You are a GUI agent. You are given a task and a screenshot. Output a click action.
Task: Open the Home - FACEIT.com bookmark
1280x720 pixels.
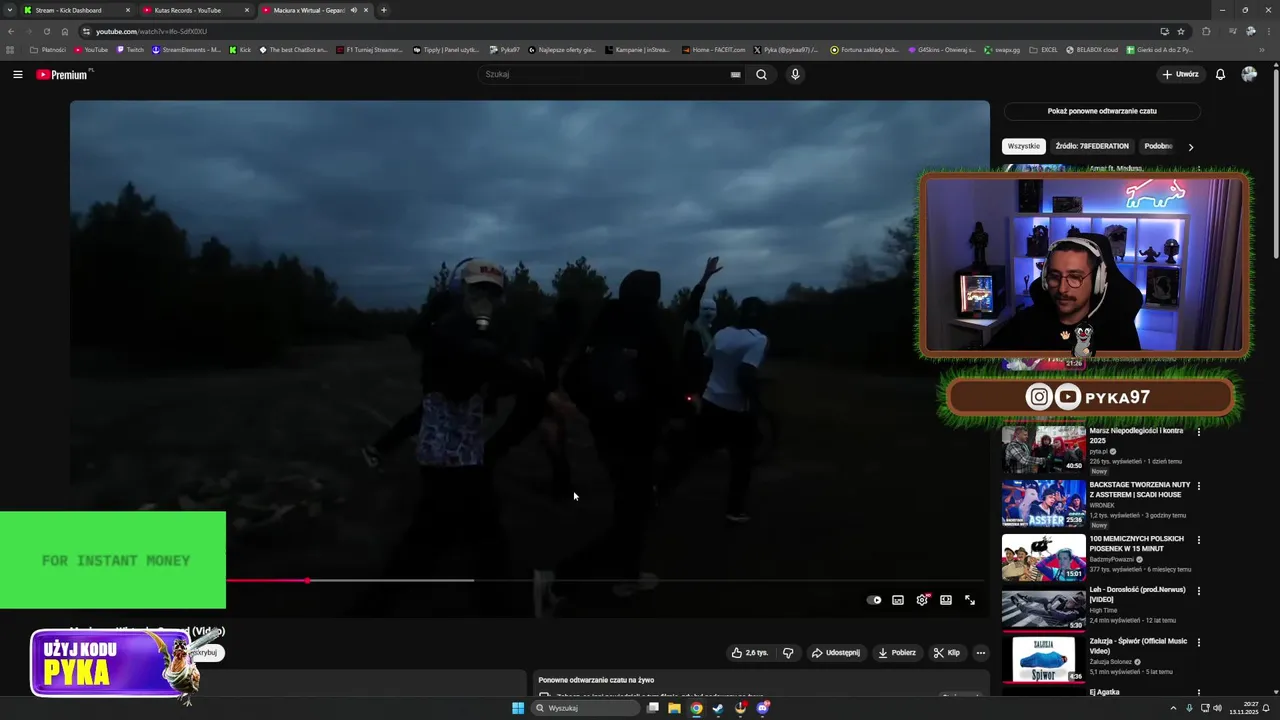click(x=714, y=49)
